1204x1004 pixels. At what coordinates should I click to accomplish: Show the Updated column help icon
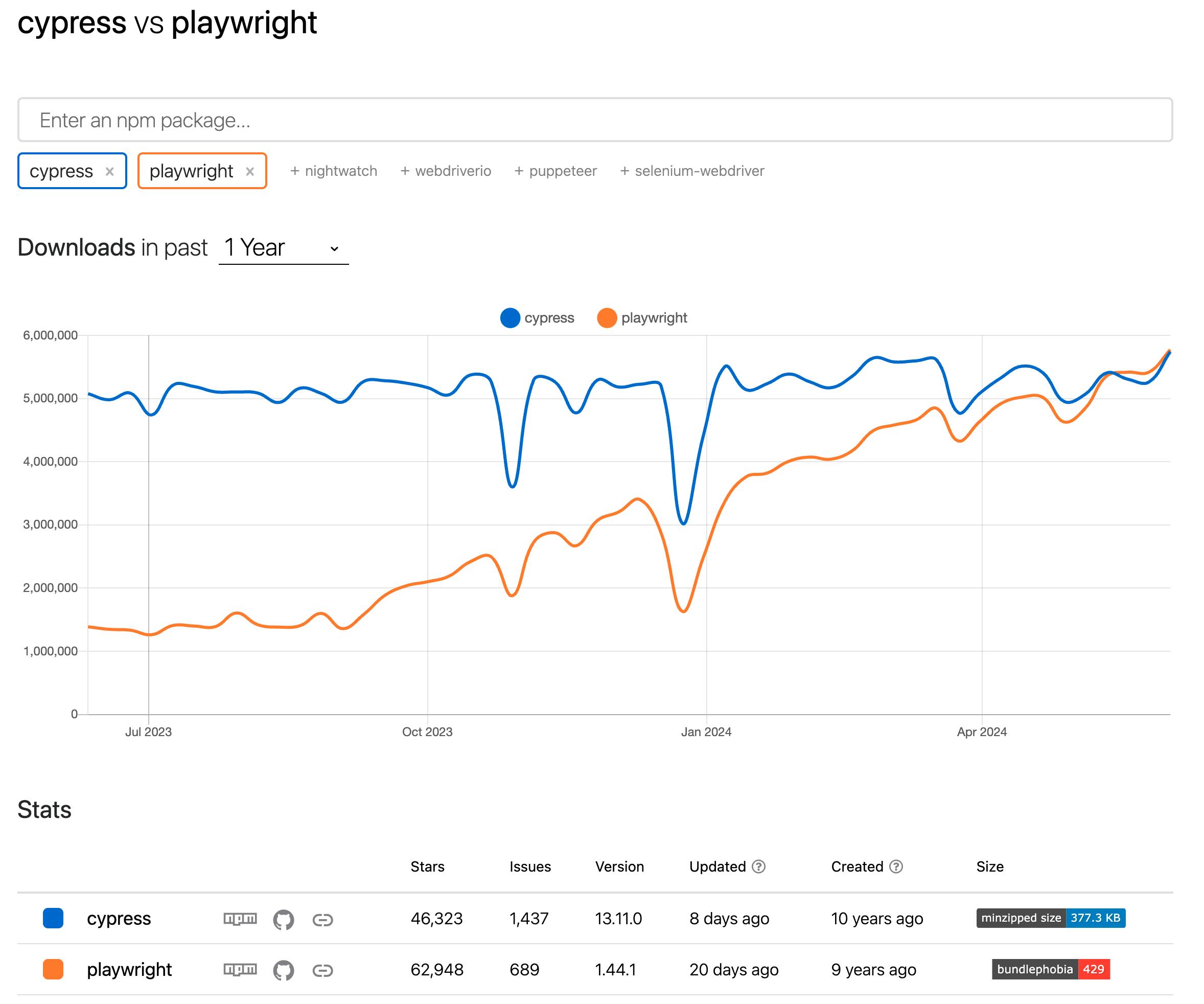758,866
